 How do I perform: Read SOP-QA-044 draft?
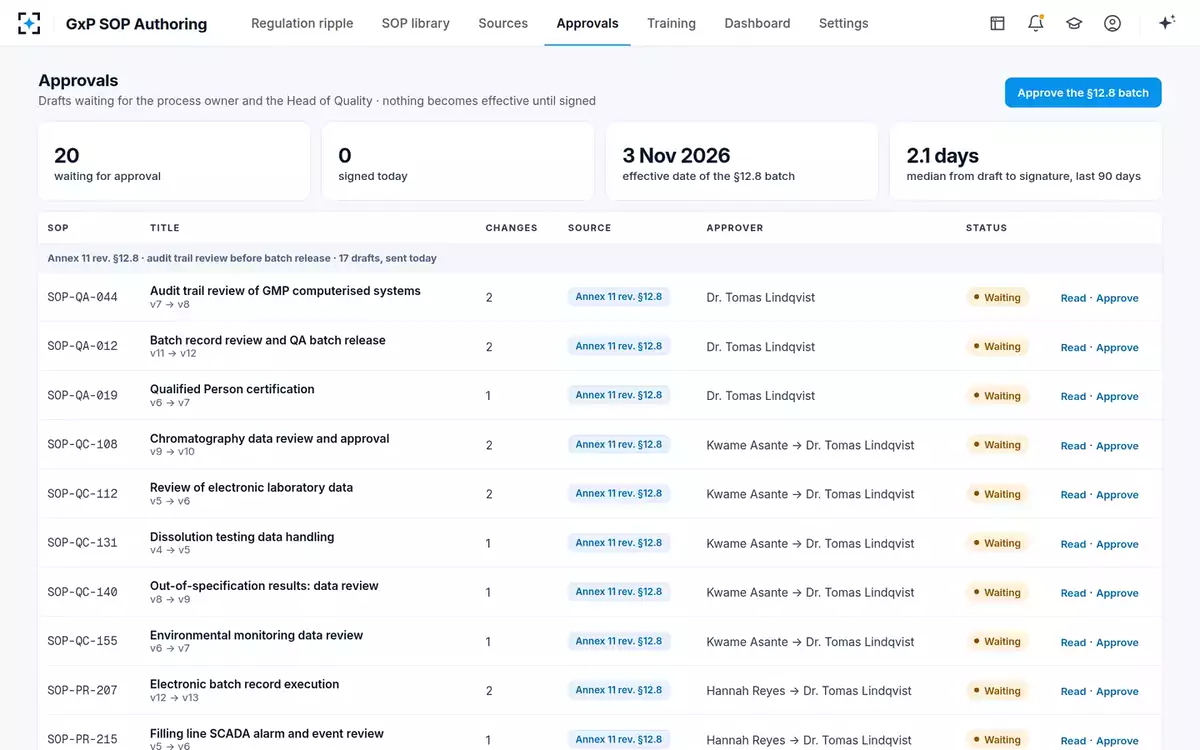tap(1073, 298)
